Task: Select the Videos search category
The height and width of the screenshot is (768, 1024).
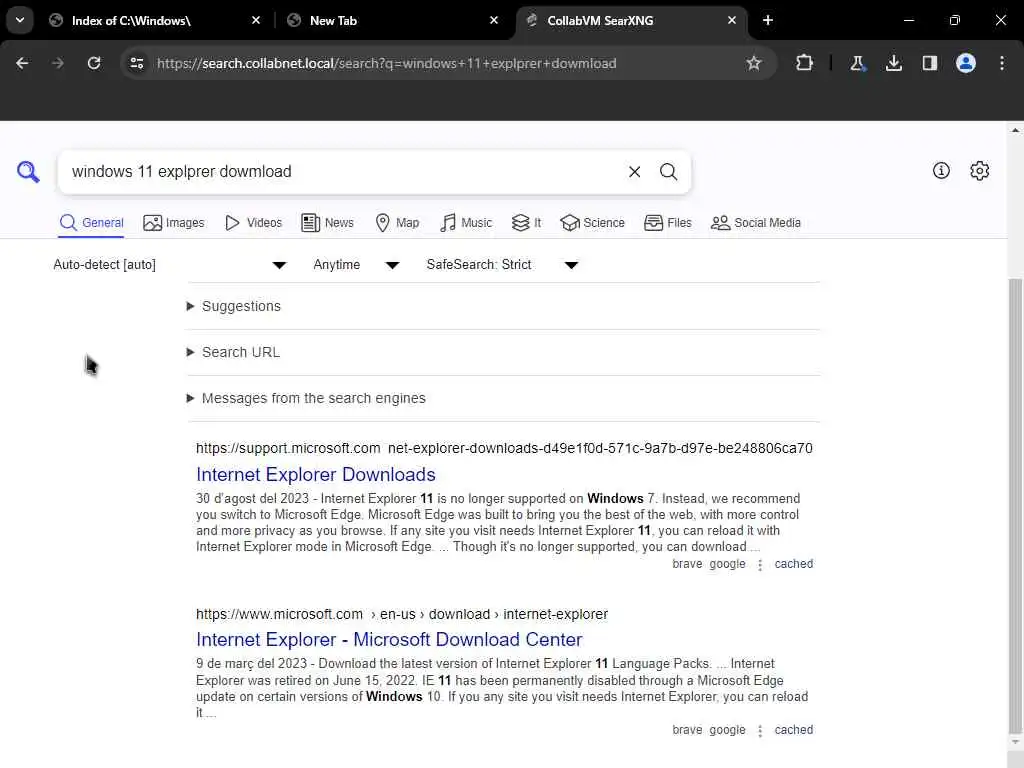Action: pos(253,223)
